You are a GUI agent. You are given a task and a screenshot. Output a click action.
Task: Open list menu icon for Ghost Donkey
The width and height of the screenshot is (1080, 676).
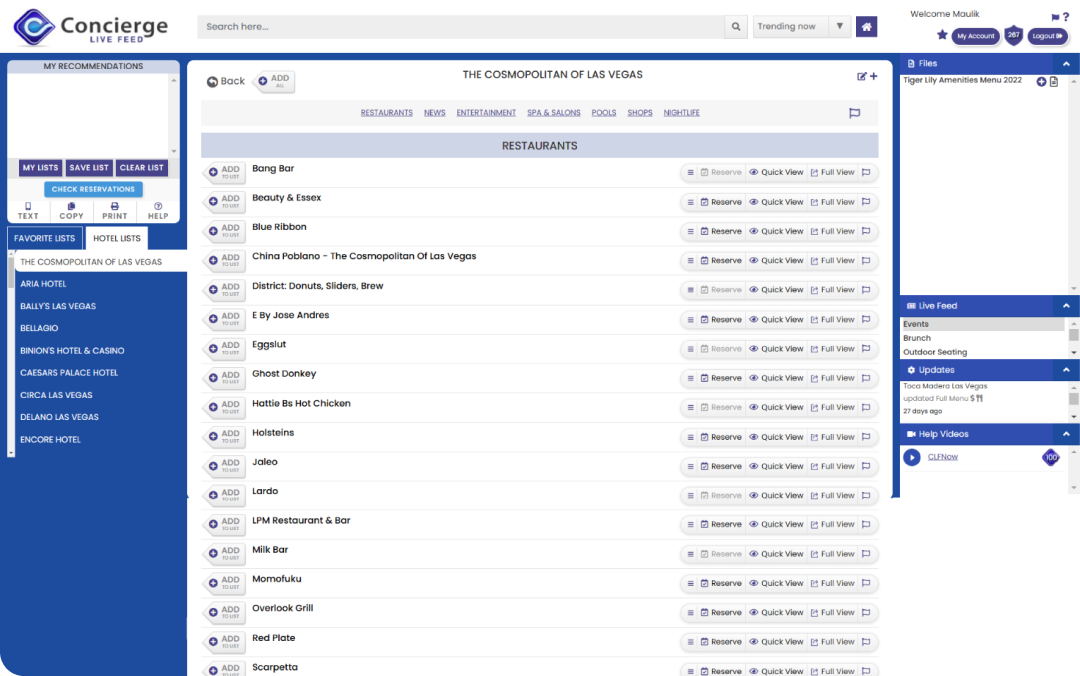[690, 378]
